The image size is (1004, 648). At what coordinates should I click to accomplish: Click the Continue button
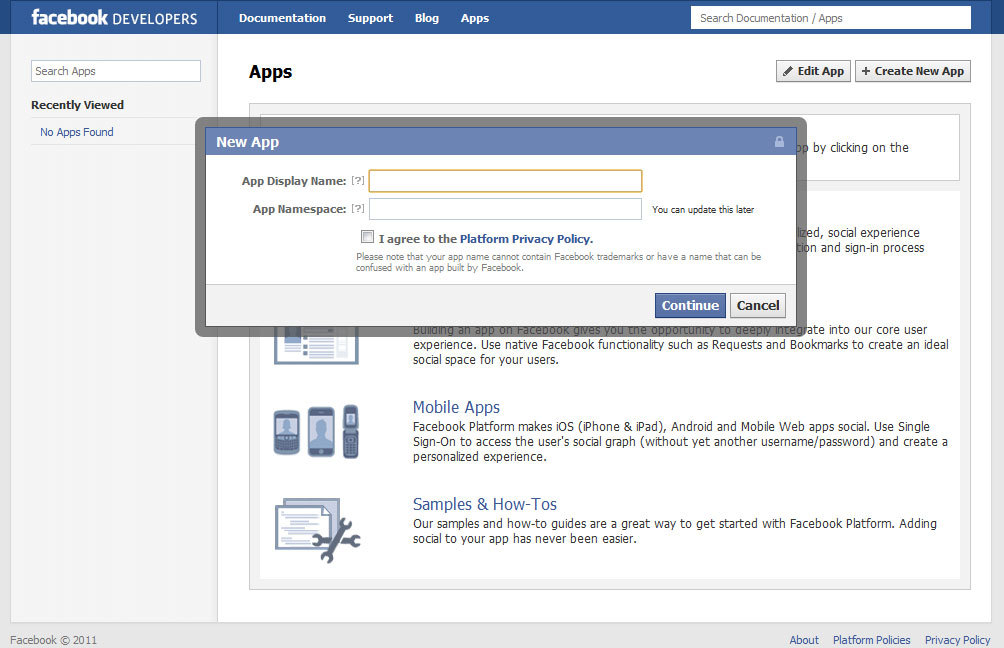tap(690, 305)
